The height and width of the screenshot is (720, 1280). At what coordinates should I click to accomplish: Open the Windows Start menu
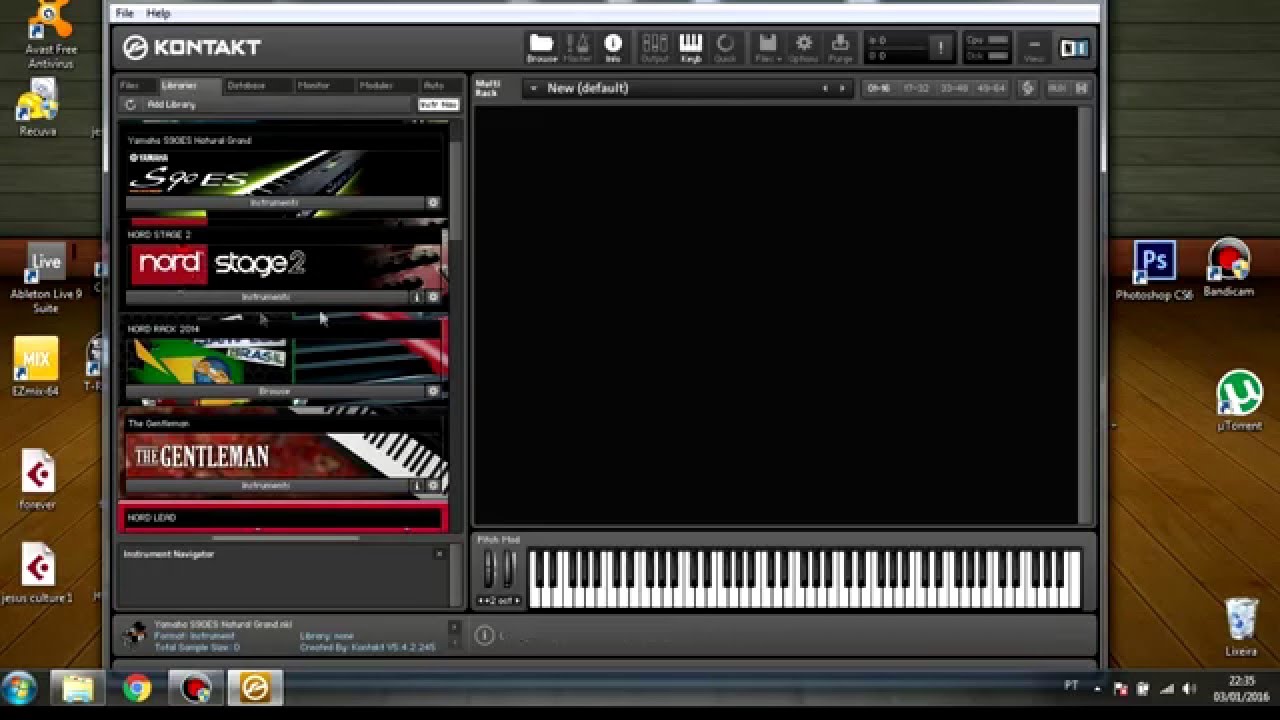point(19,688)
